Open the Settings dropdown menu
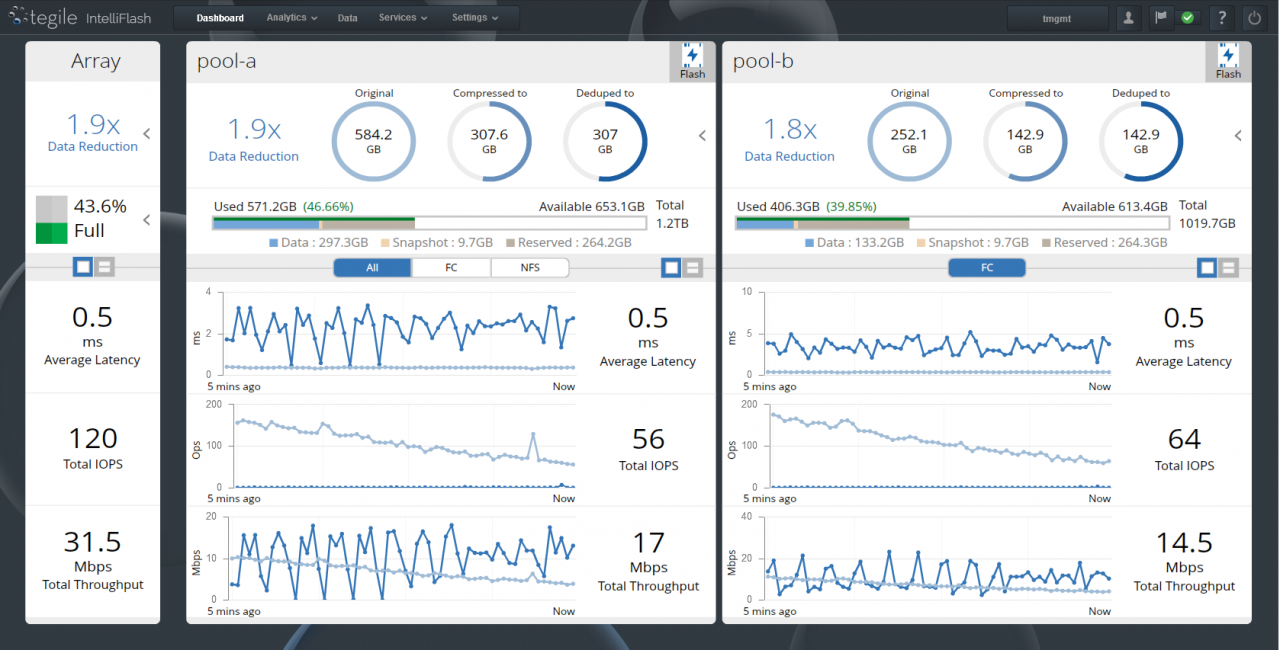 [x=476, y=18]
